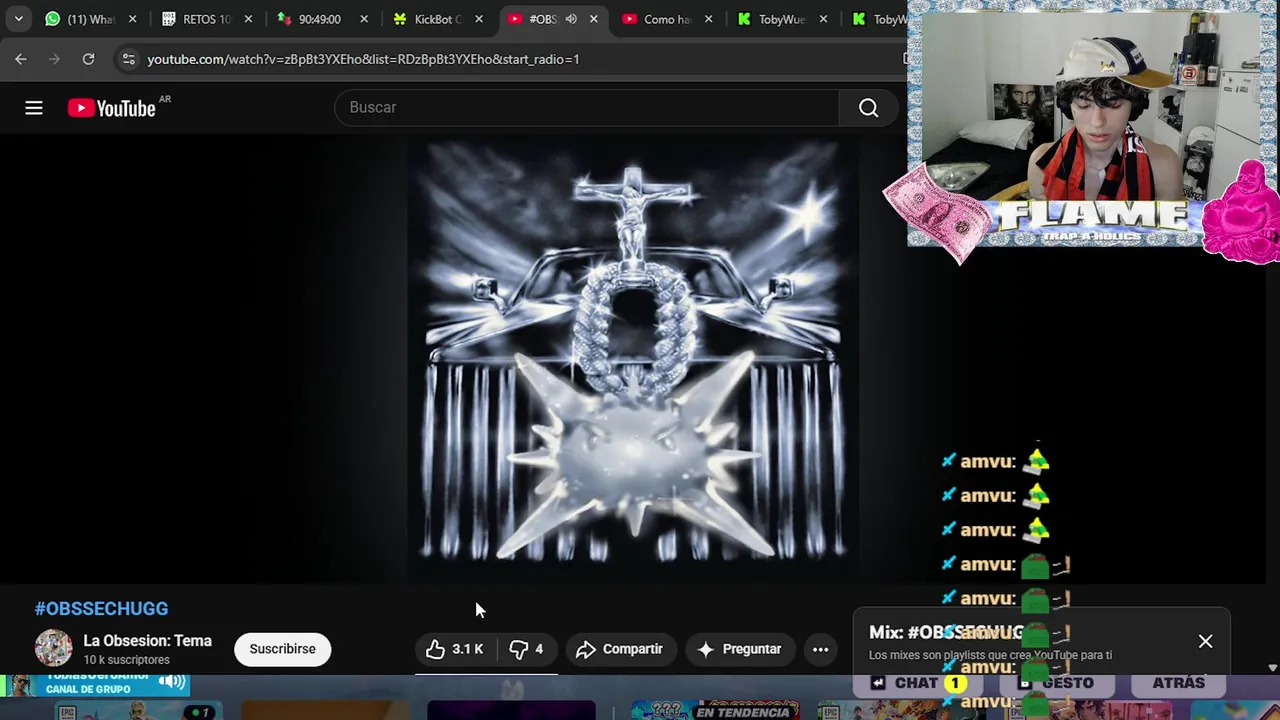
Task: Dislike the video with thumbs down
Action: (x=526, y=649)
